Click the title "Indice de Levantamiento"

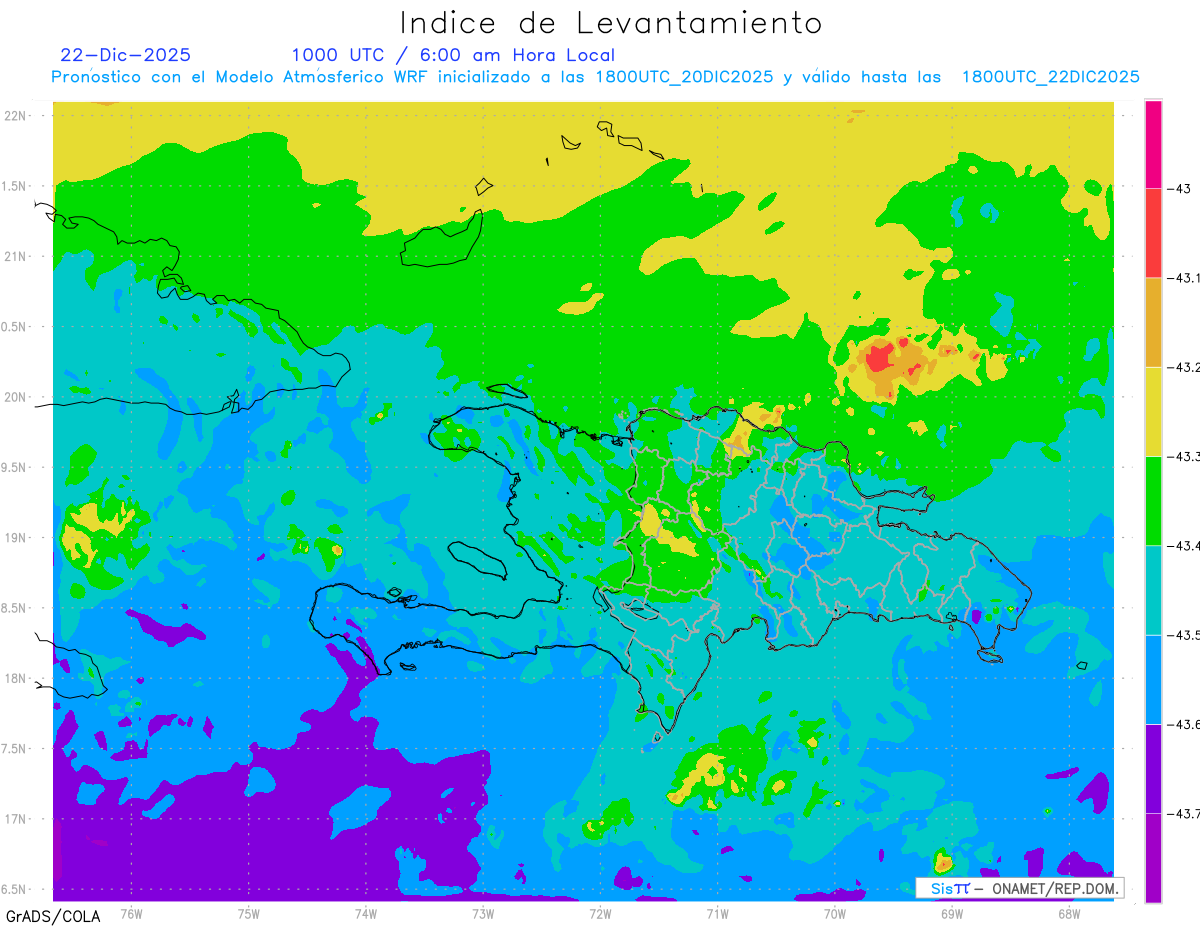tap(611, 22)
